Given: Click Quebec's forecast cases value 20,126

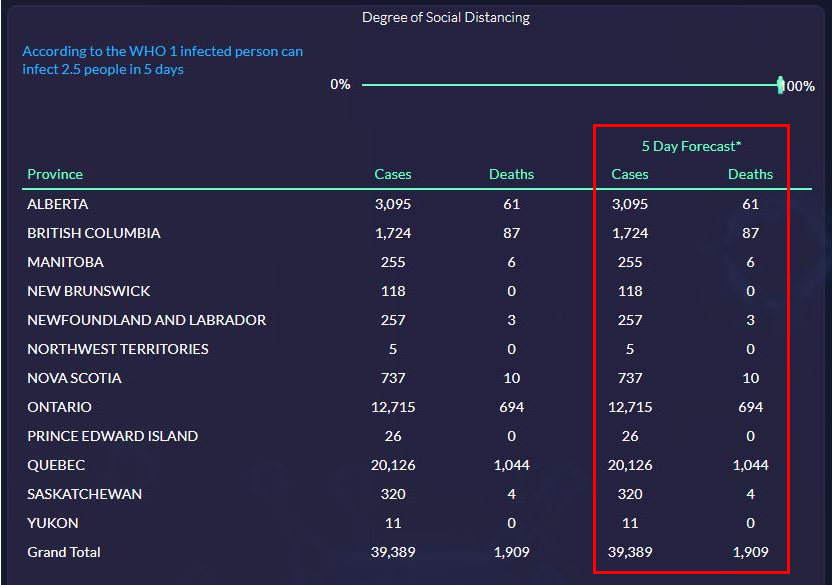Looking at the screenshot, I should (x=630, y=465).
